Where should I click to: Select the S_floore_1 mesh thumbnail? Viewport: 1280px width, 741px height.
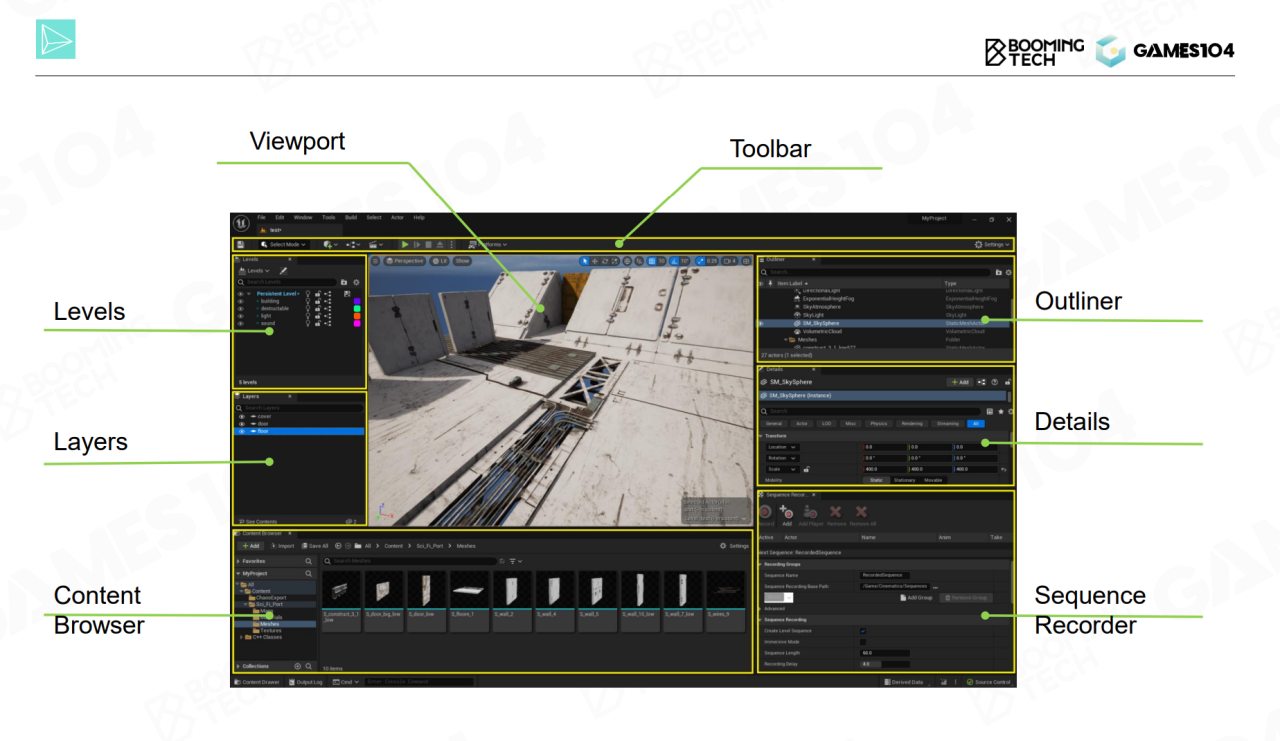pyautogui.click(x=467, y=590)
